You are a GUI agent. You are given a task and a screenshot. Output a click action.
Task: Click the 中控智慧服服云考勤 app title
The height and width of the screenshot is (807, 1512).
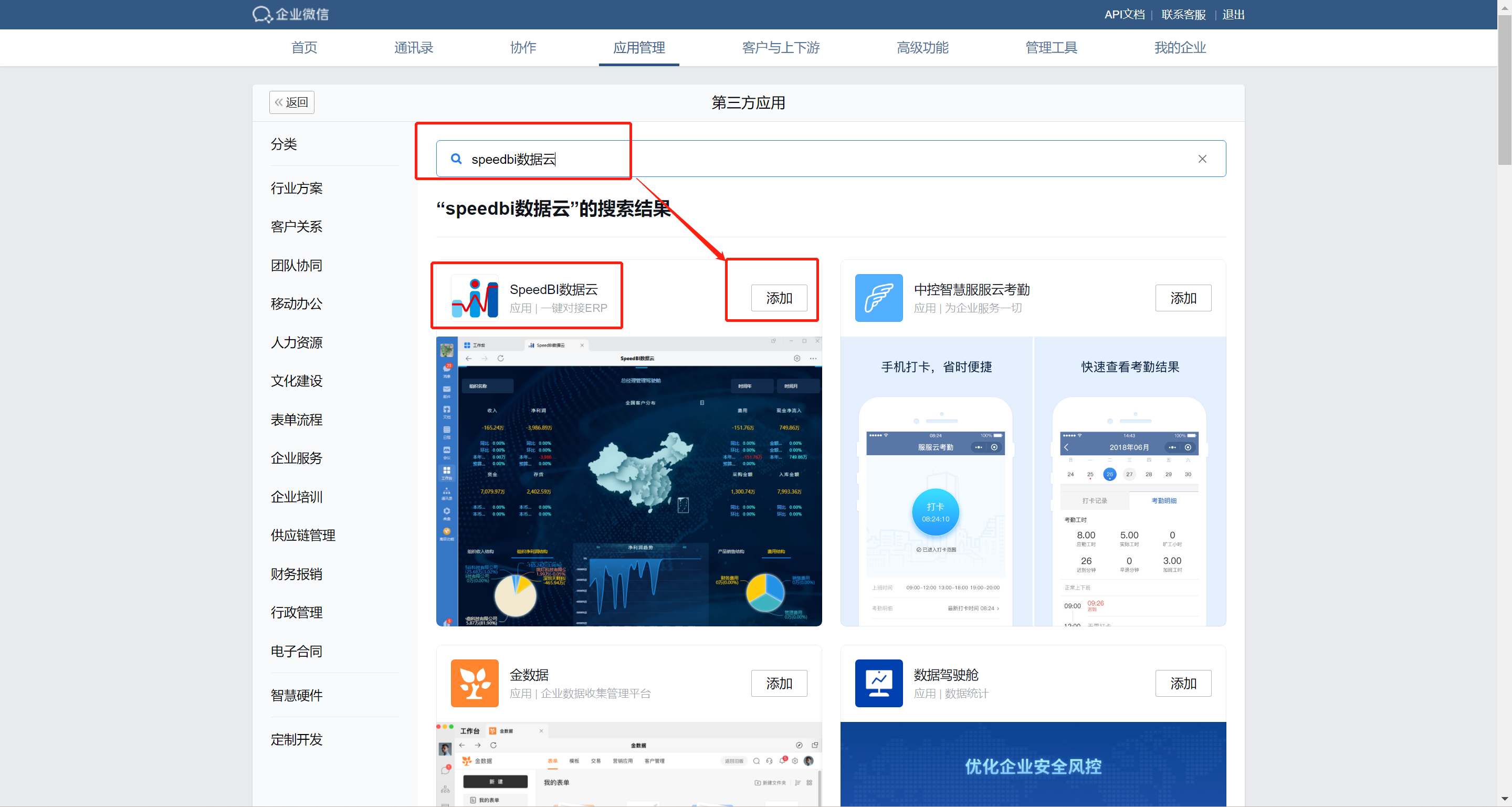coord(971,289)
